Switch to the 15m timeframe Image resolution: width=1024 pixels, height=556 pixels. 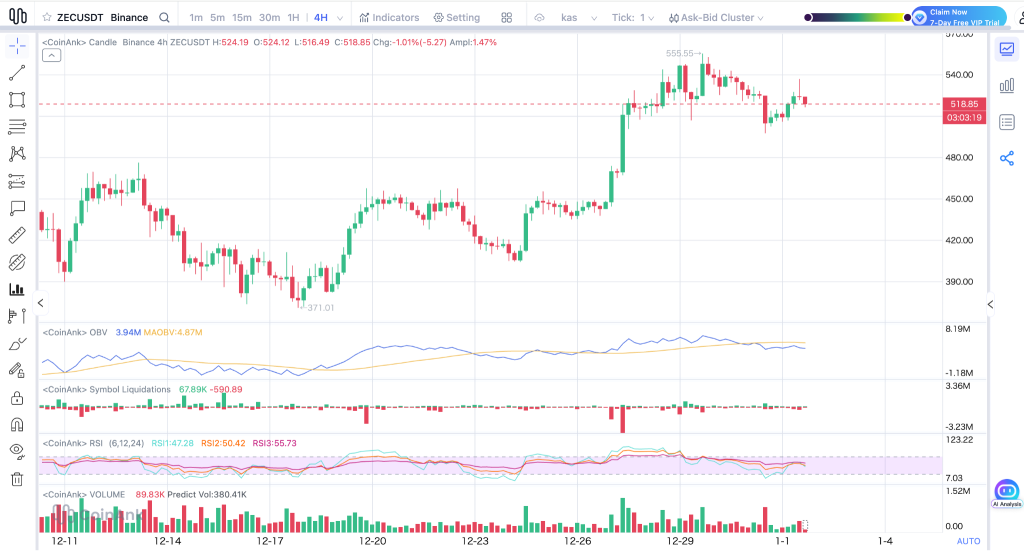click(x=242, y=18)
